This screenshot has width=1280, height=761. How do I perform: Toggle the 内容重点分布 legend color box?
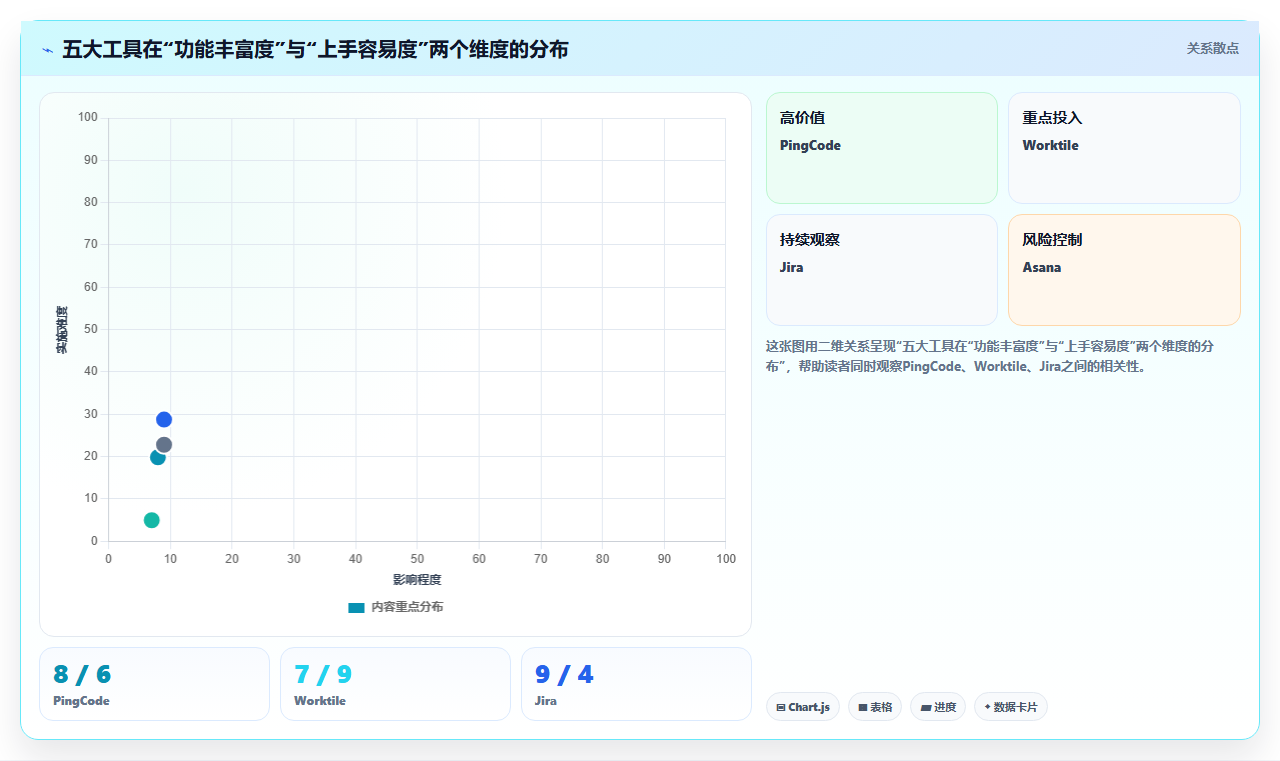coord(356,607)
